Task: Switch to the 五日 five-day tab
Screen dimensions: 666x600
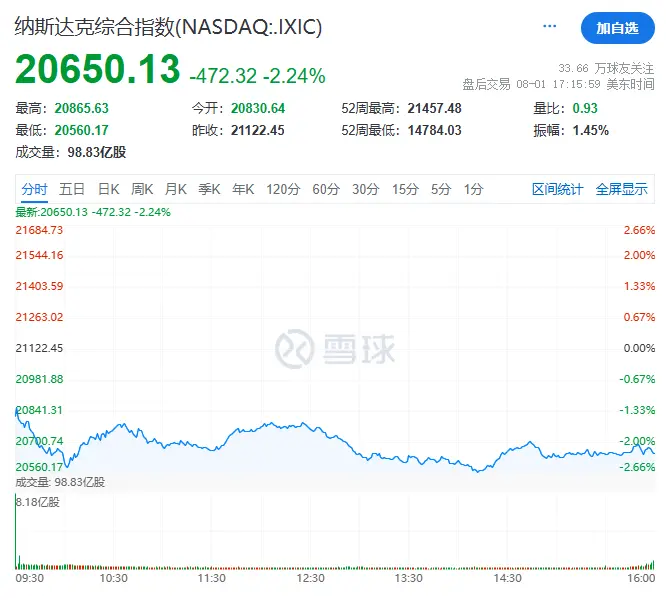Action: click(72, 189)
